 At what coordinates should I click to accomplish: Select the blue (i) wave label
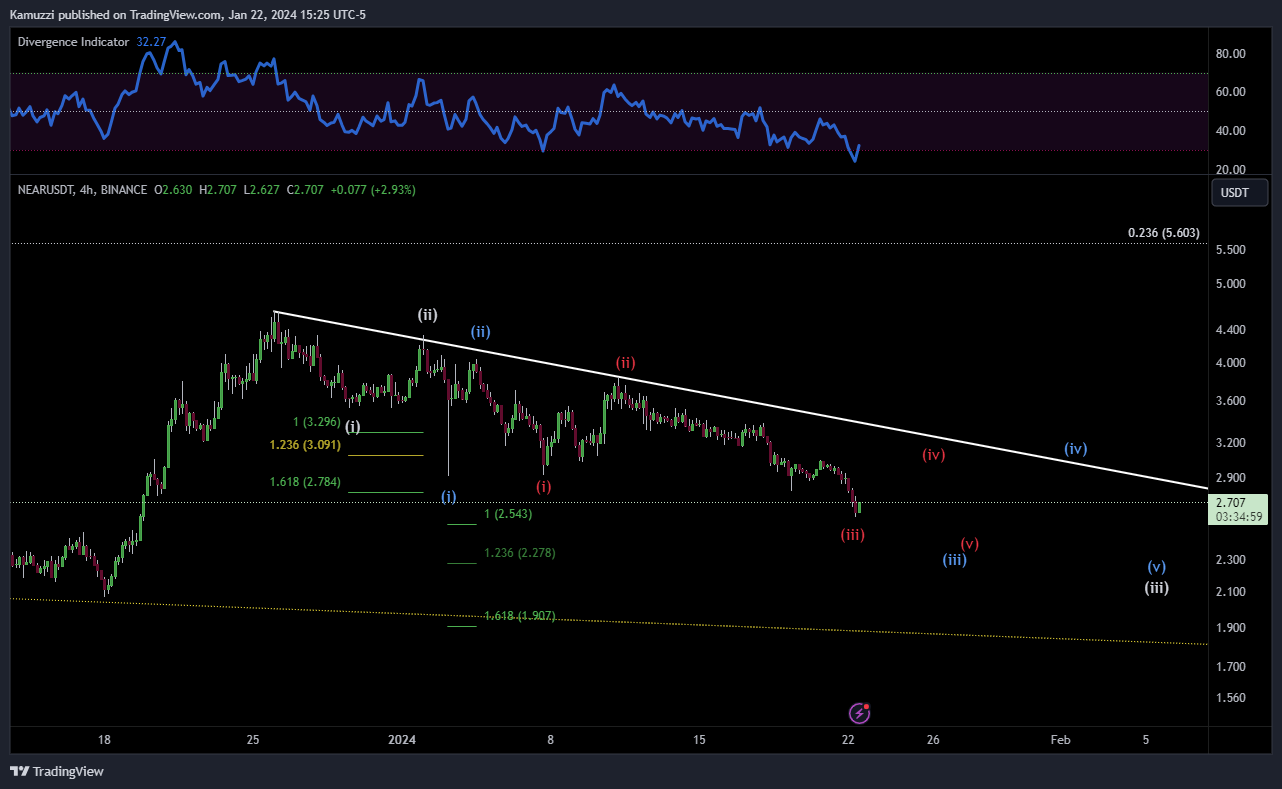(449, 496)
